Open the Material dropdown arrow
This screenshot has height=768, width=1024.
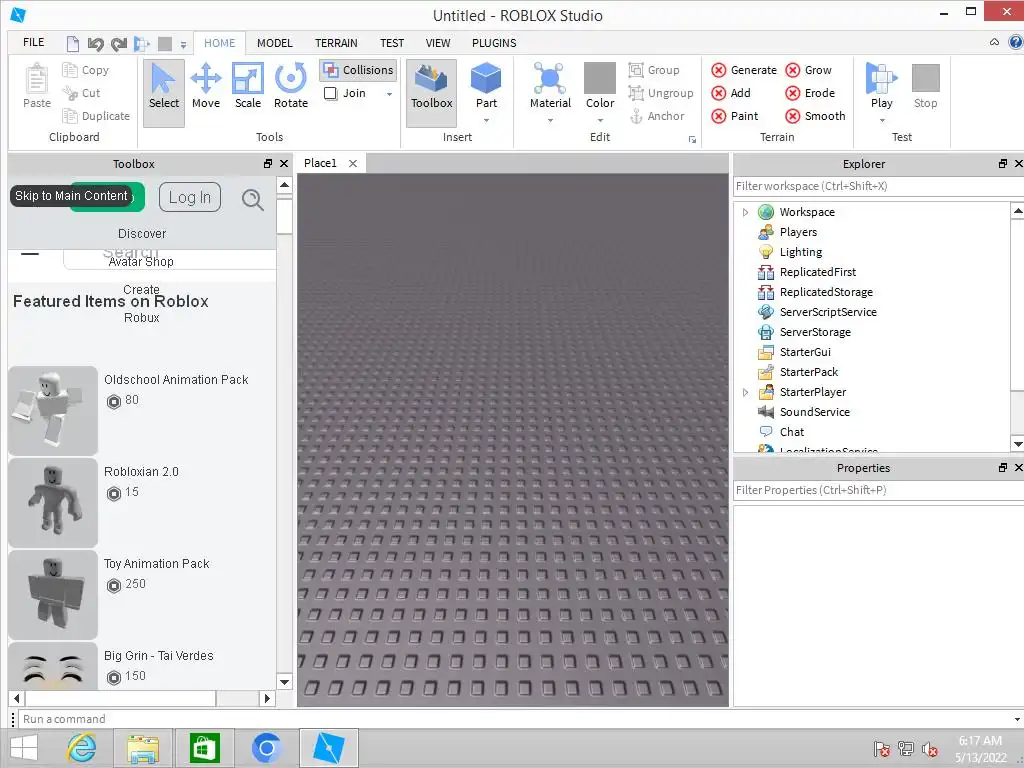pyautogui.click(x=550, y=120)
